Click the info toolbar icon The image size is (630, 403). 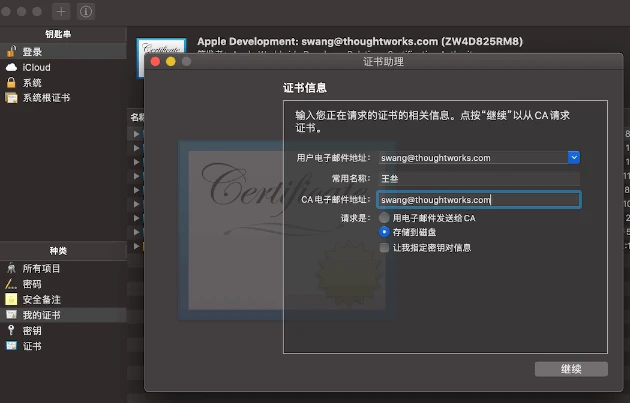click(x=86, y=11)
